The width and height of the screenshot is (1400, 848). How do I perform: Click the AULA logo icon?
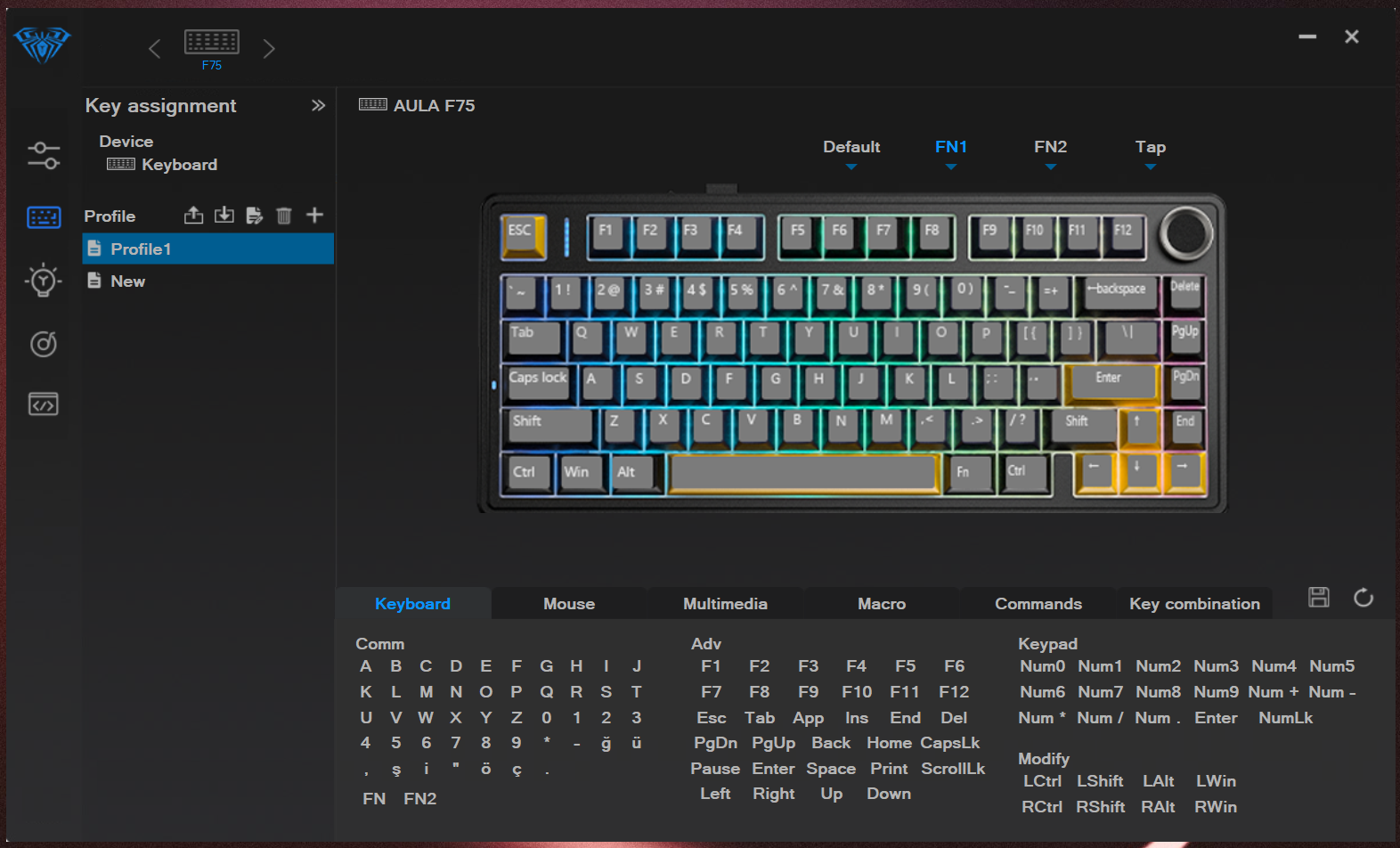click(x=42, y=45)
